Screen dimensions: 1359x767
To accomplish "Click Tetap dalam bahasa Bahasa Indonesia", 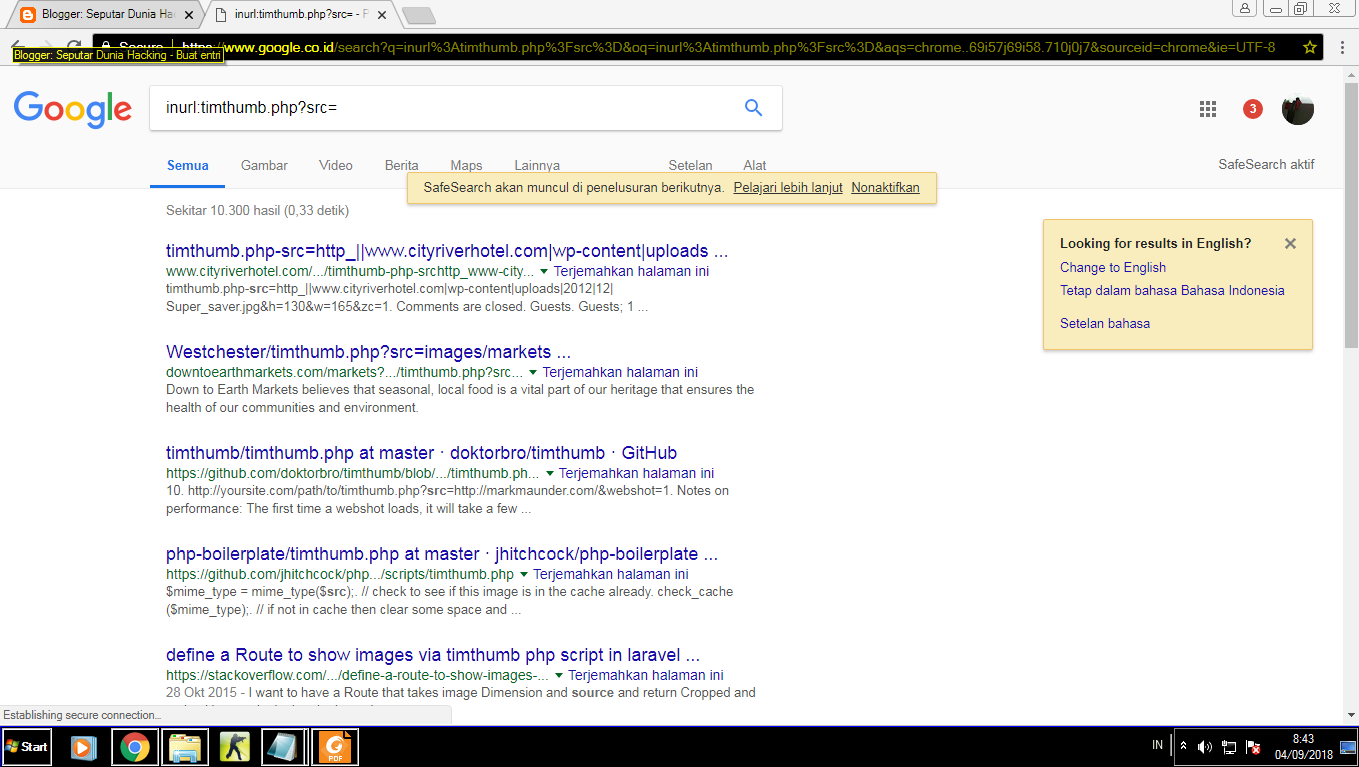I will [x=1172, y=291].
